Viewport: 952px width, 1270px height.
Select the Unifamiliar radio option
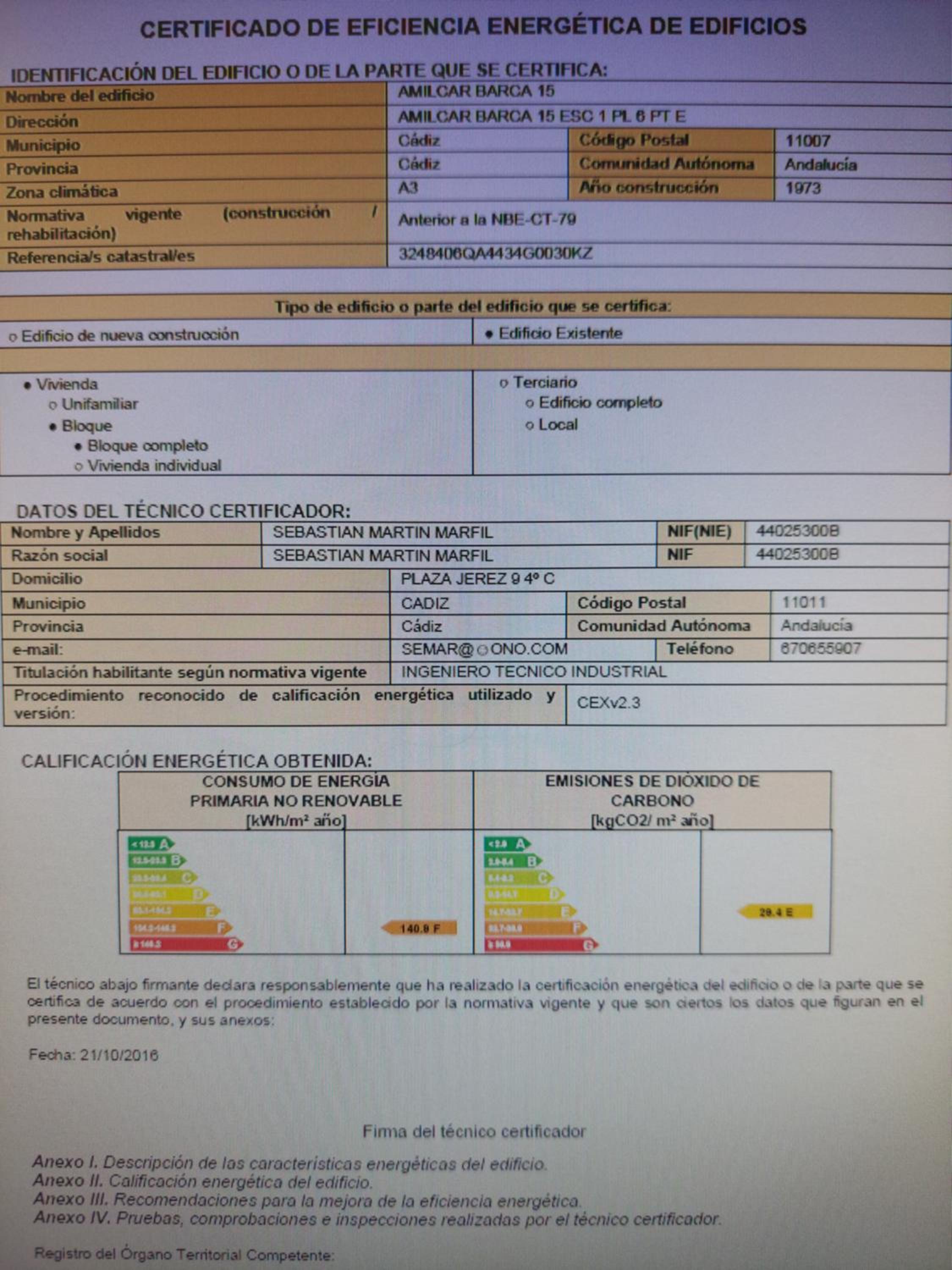[x=94, y=404]
